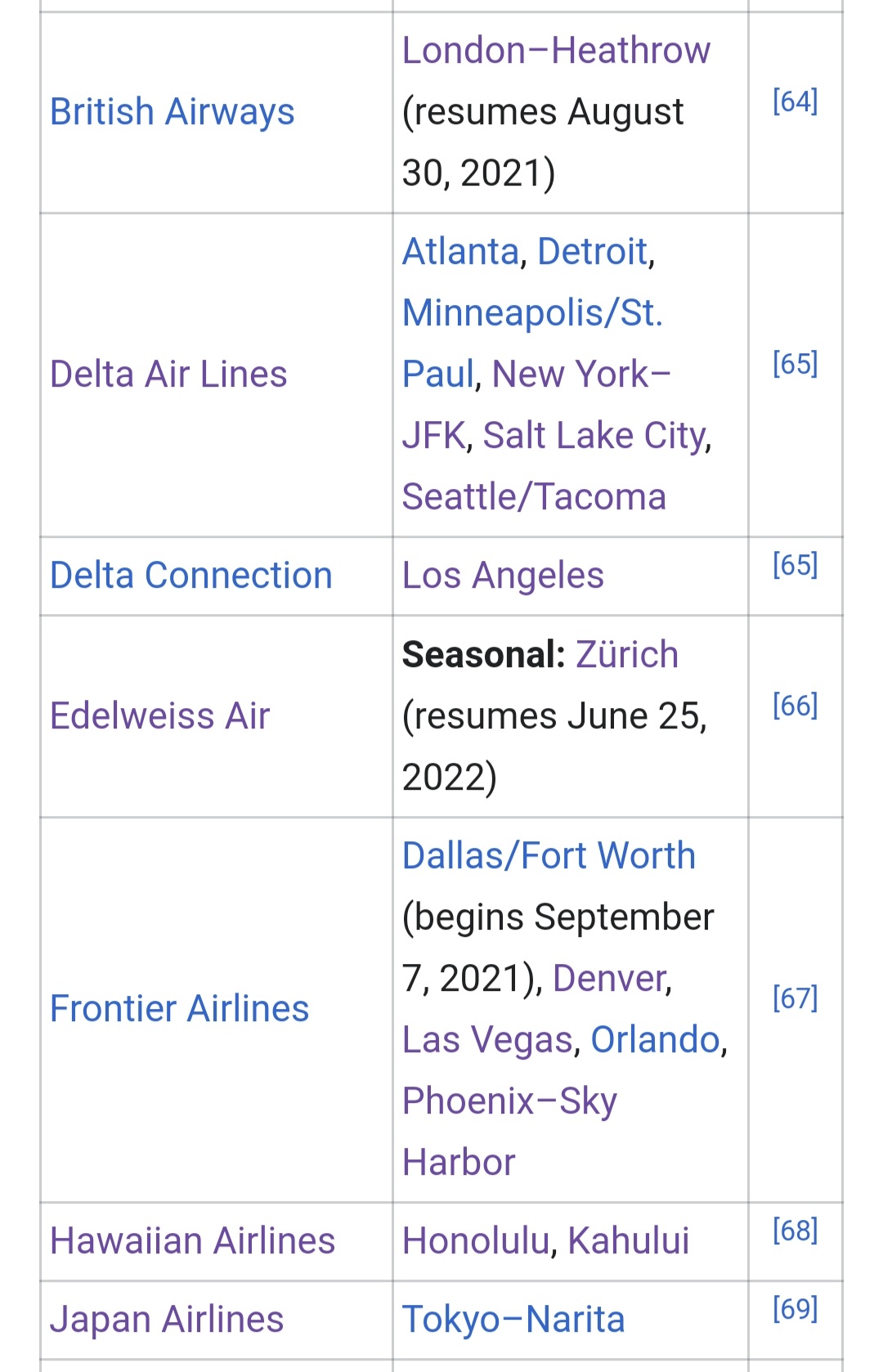Click the Los Angeles destination link
The image size is (883, 1372).
[x=503, y=576]
